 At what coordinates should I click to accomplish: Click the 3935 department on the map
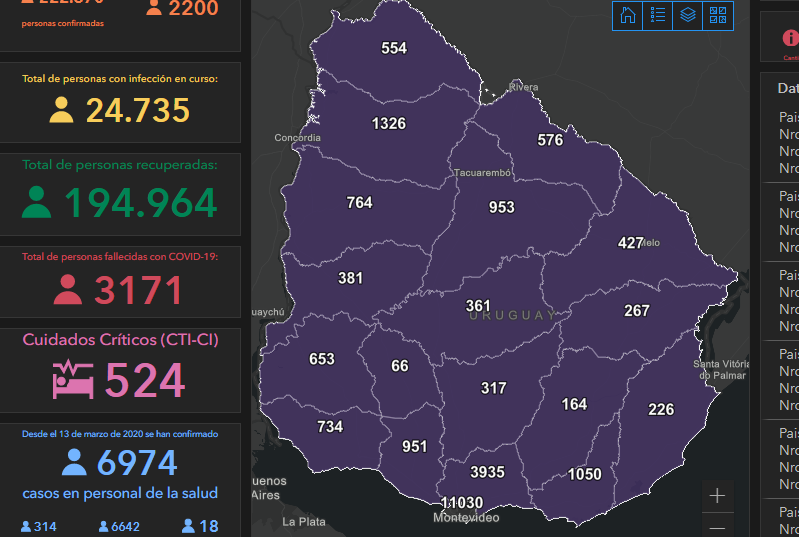coord(487,472)
